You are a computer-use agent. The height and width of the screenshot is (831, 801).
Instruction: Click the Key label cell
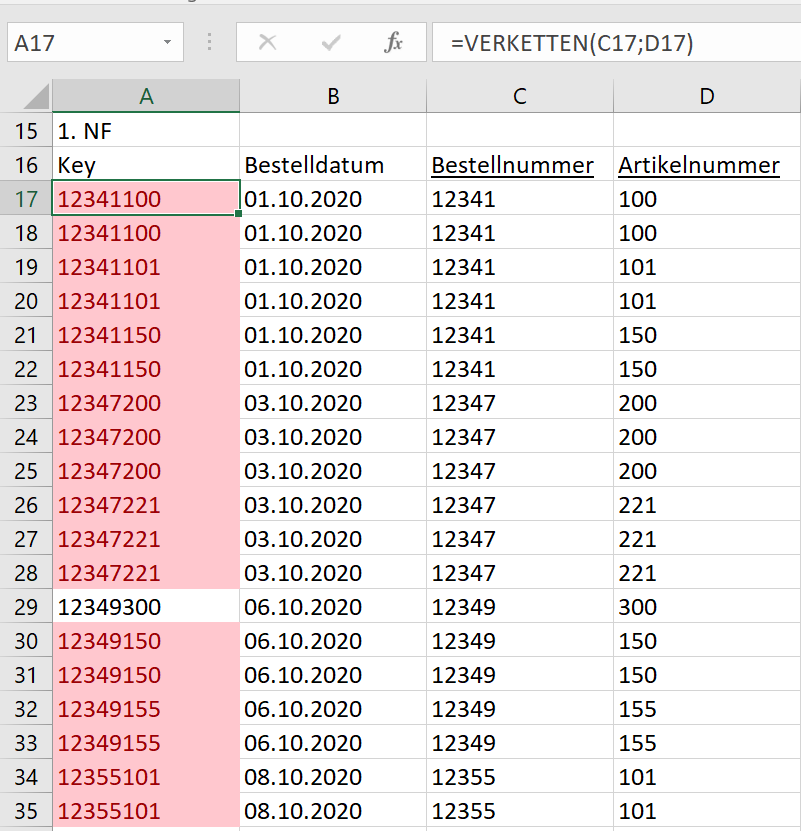[x=146, y=164]
